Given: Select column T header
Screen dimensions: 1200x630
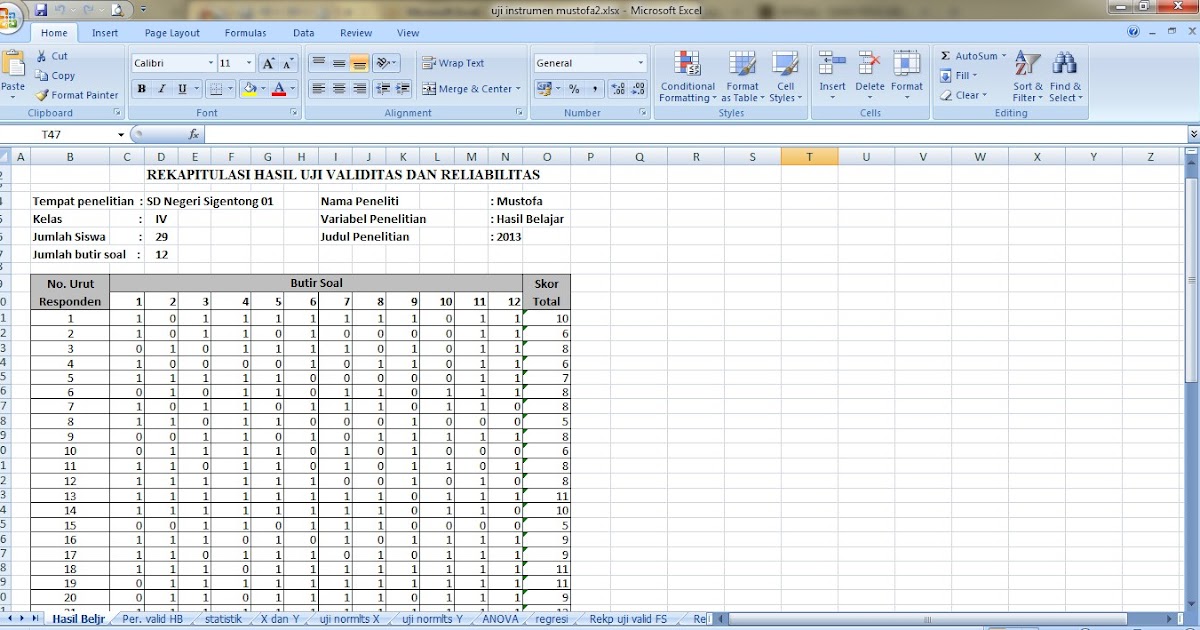Looking at the screenshot, I should (809, 156).
